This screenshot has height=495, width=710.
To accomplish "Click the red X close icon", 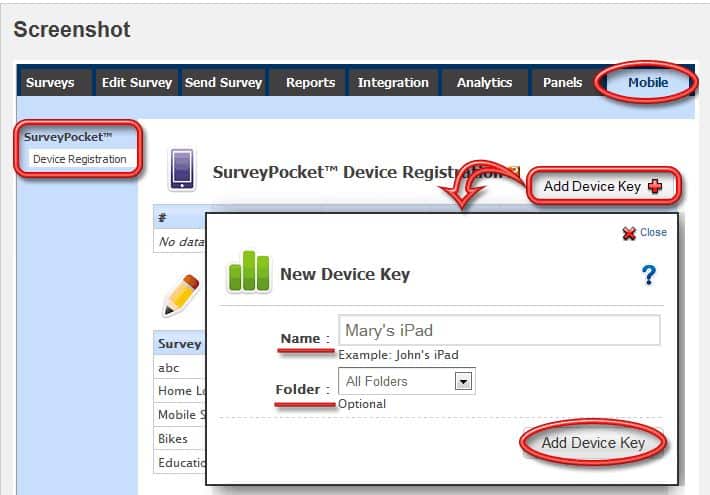I will click(629, 233).
